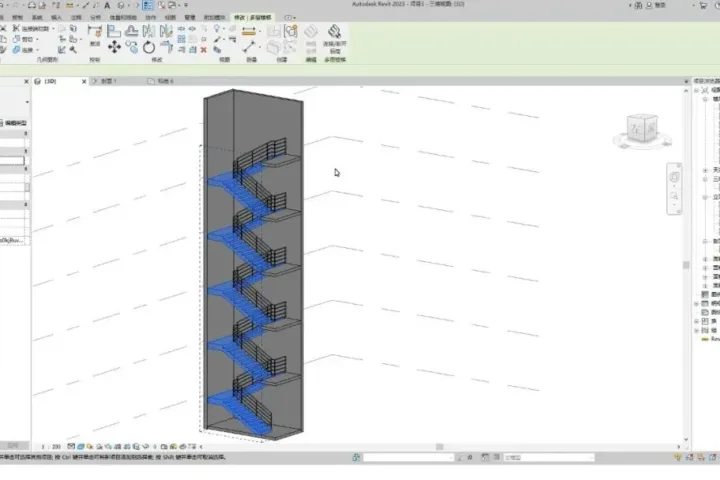Screen dimensions: 720x480
Task: Select the Move tool with four arrows
Action: 114,47
